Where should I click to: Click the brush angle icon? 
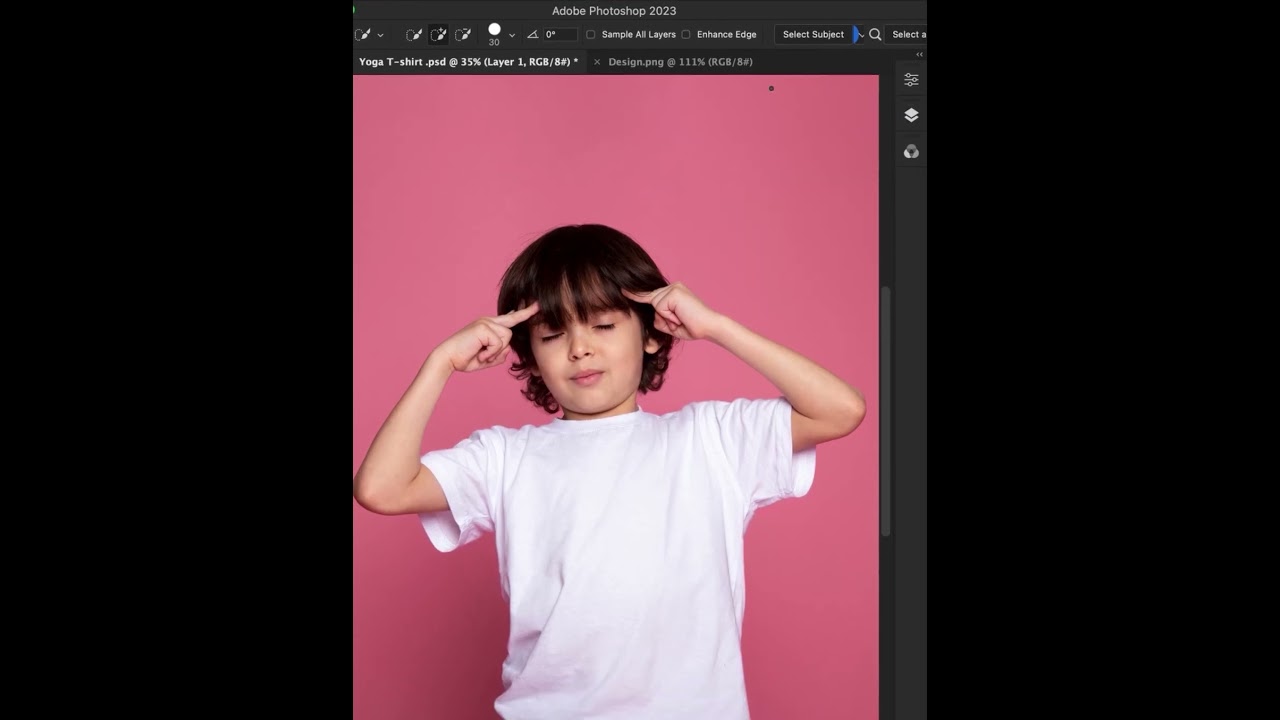click(x=532, y=34)
